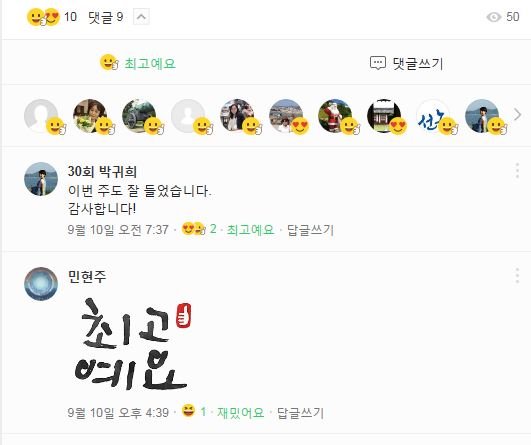Toggle 최고예요 on 박귀희's comment
Screen dimensions: 531x445
(250, 230)
